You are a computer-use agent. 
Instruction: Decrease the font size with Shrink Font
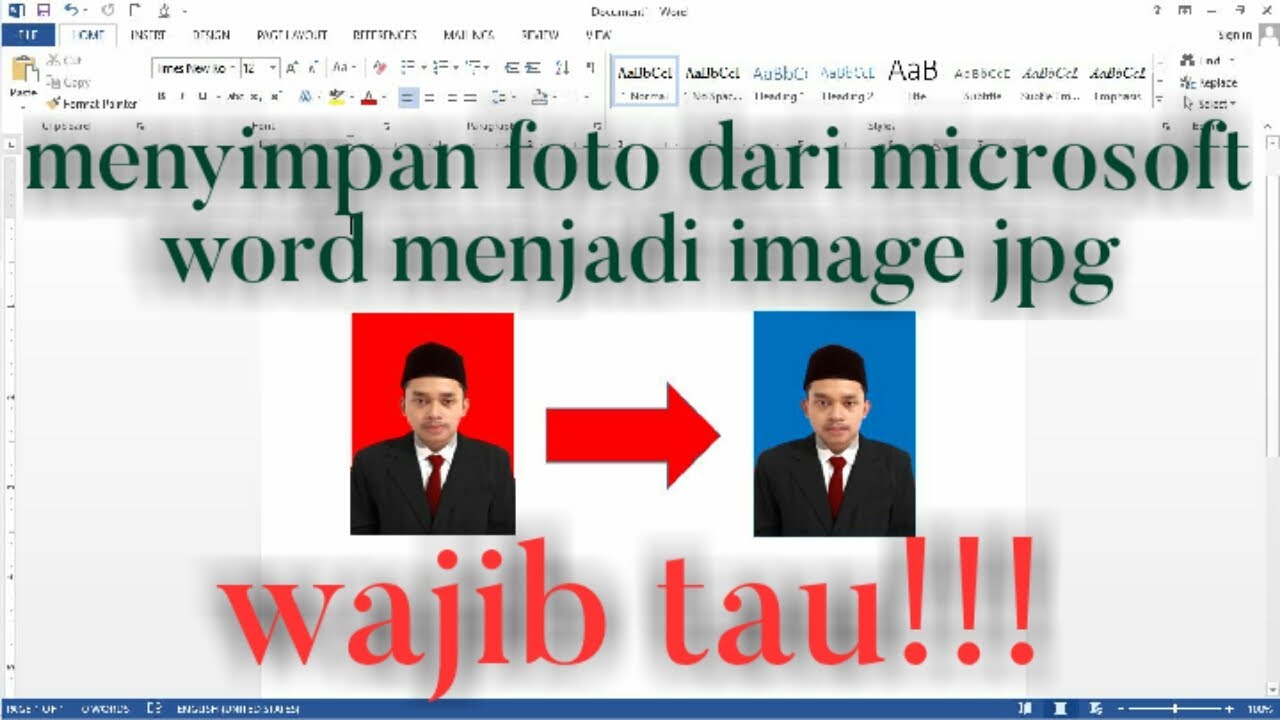click(x=313, y=68)
